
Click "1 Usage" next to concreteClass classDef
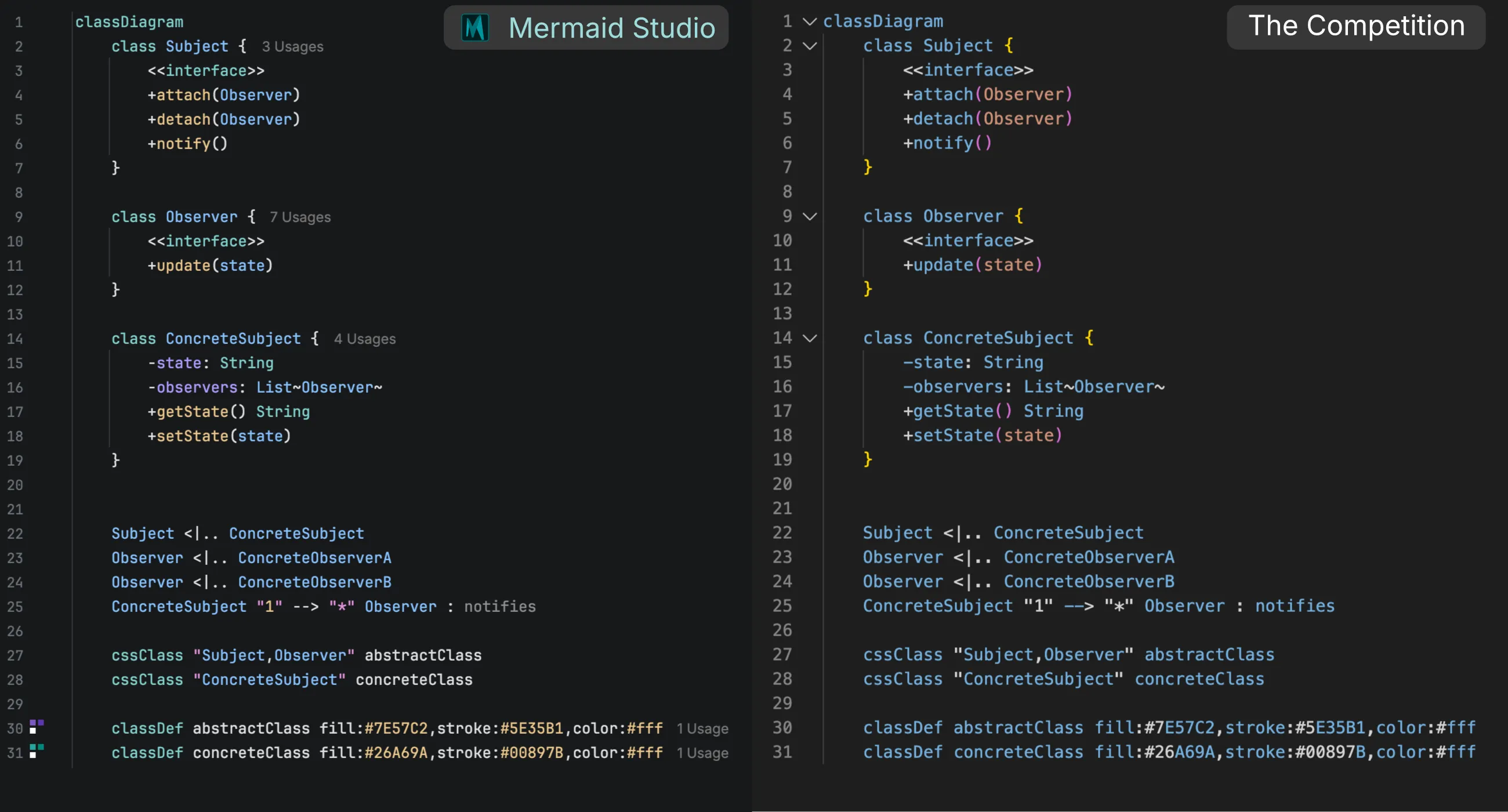[702, 753]
